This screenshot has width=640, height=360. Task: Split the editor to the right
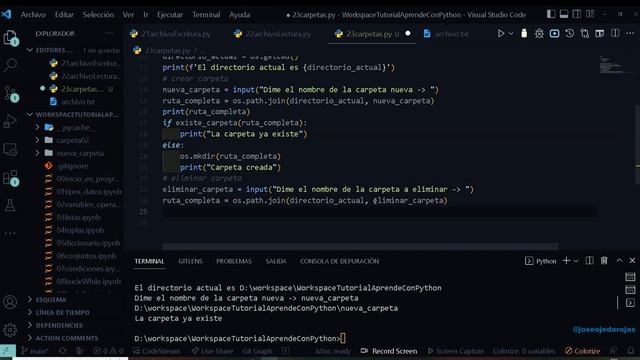(615, 33)
